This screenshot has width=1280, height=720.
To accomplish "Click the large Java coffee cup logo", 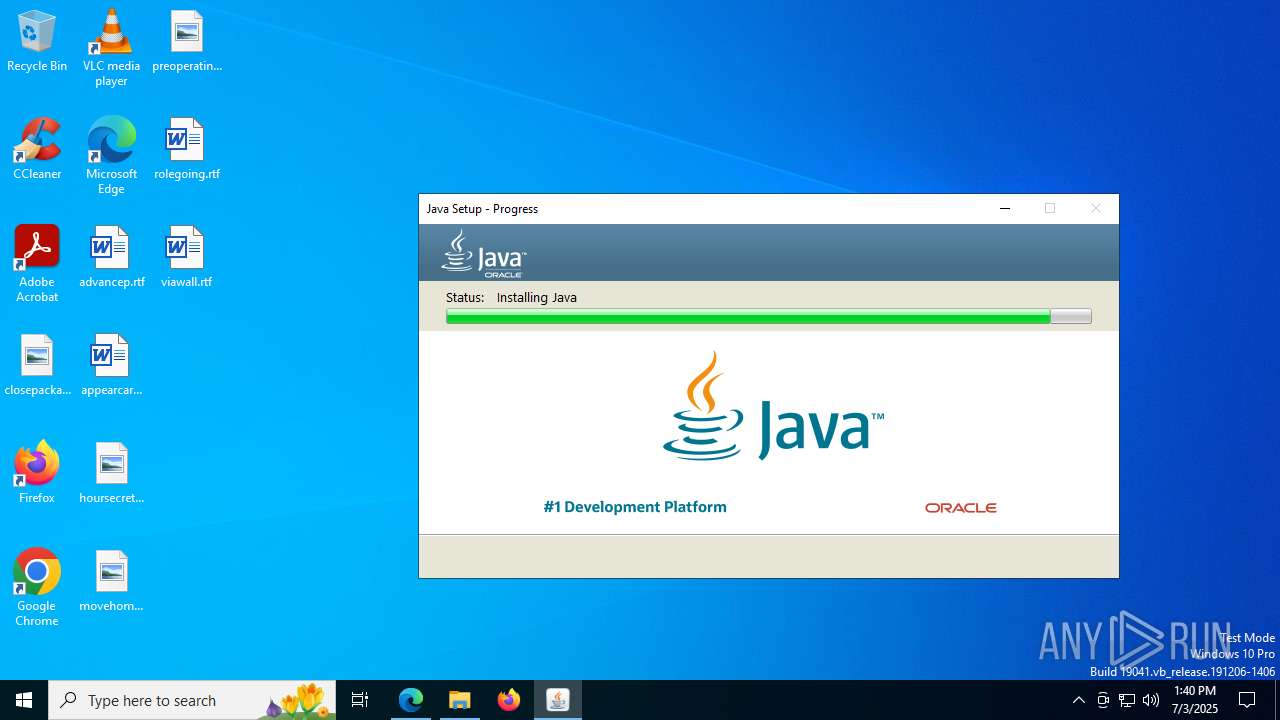I will [773, 405].
